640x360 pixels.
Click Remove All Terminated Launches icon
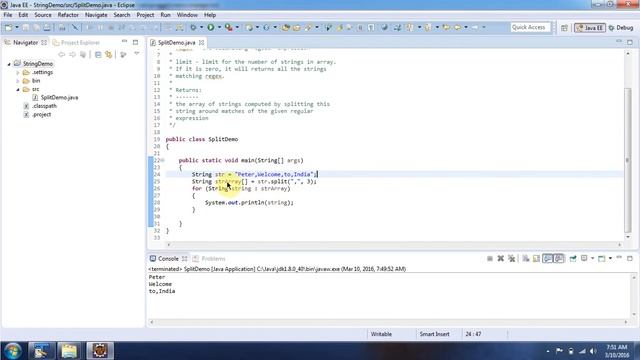tap(511, 258)
